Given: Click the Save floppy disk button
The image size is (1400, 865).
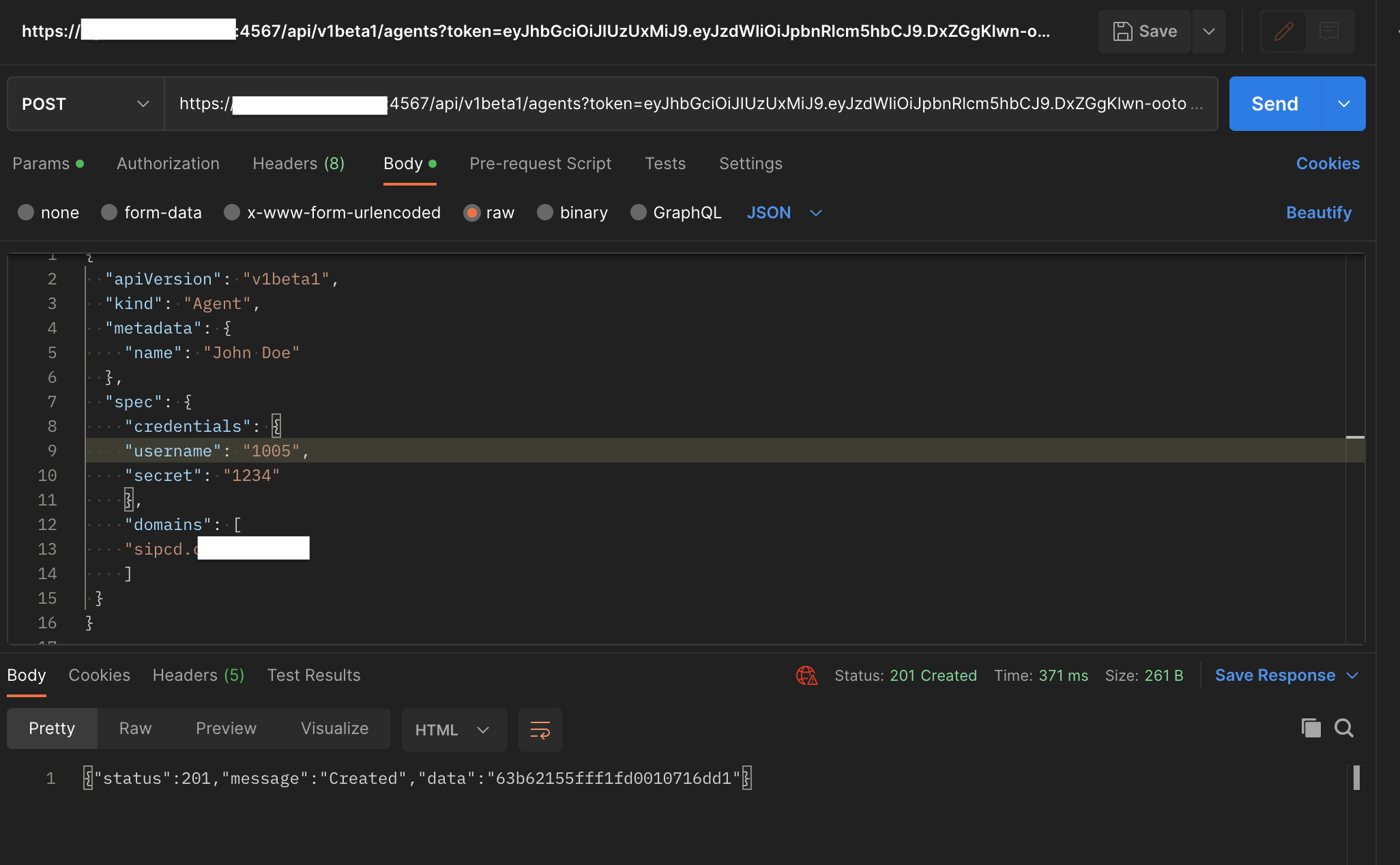Looking at the screenshot, I should pyautogui.click(x=1145, y=31).
